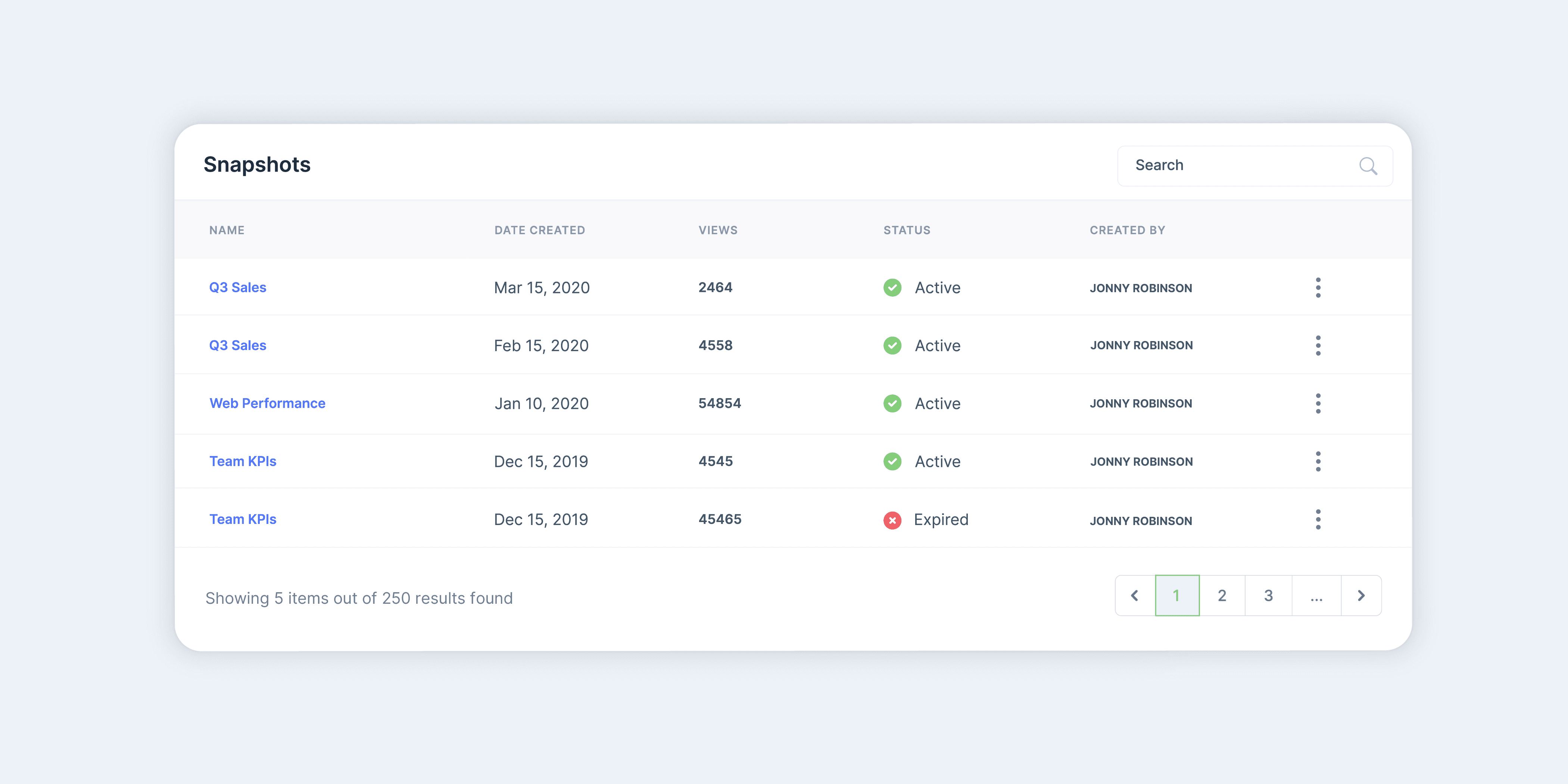
Task: Select pagination page 1
Action: point(1176,595)
